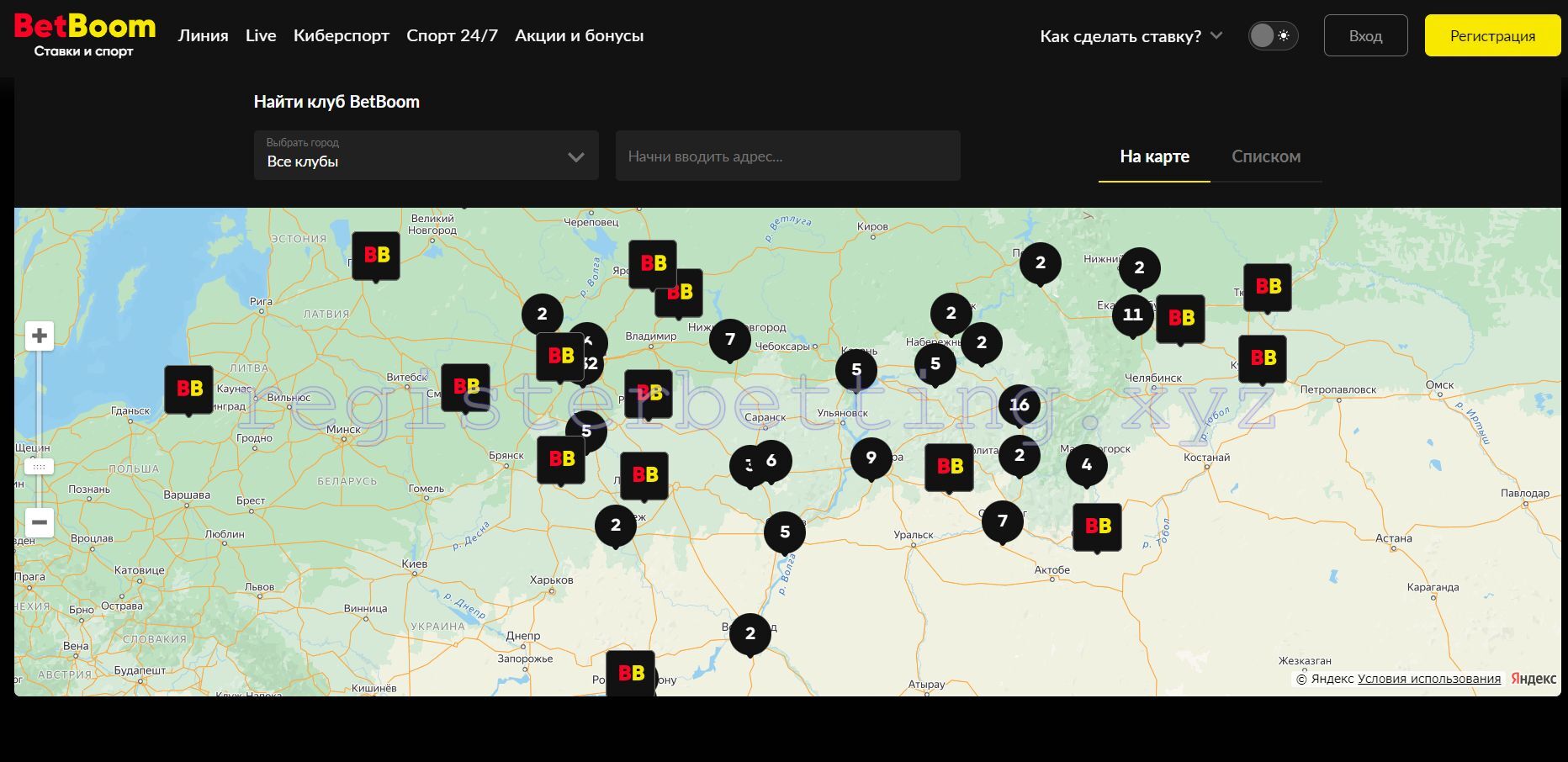Open cluster 5 near Набережные Челны
This screenshot has height=762, width=1568.
click(x=935, y=365)
